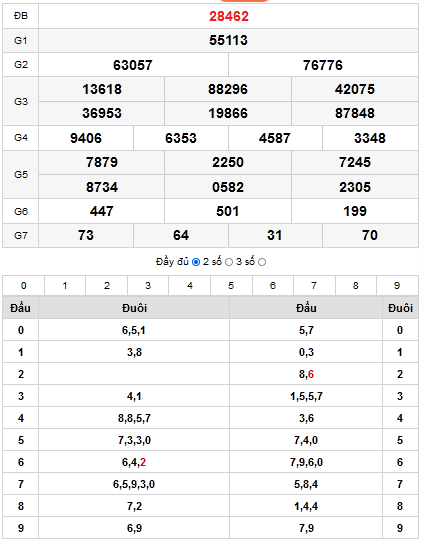Click the special prize number 28462
The image size is (424, 544).
pos(229,16)
